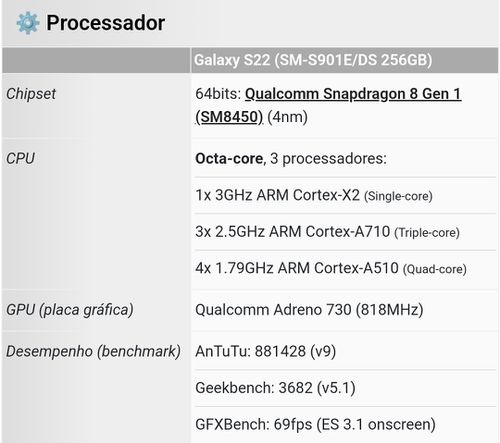Click the (Quad-core) annotation
The height and width of the screenshot is (443, 500).
435,269
